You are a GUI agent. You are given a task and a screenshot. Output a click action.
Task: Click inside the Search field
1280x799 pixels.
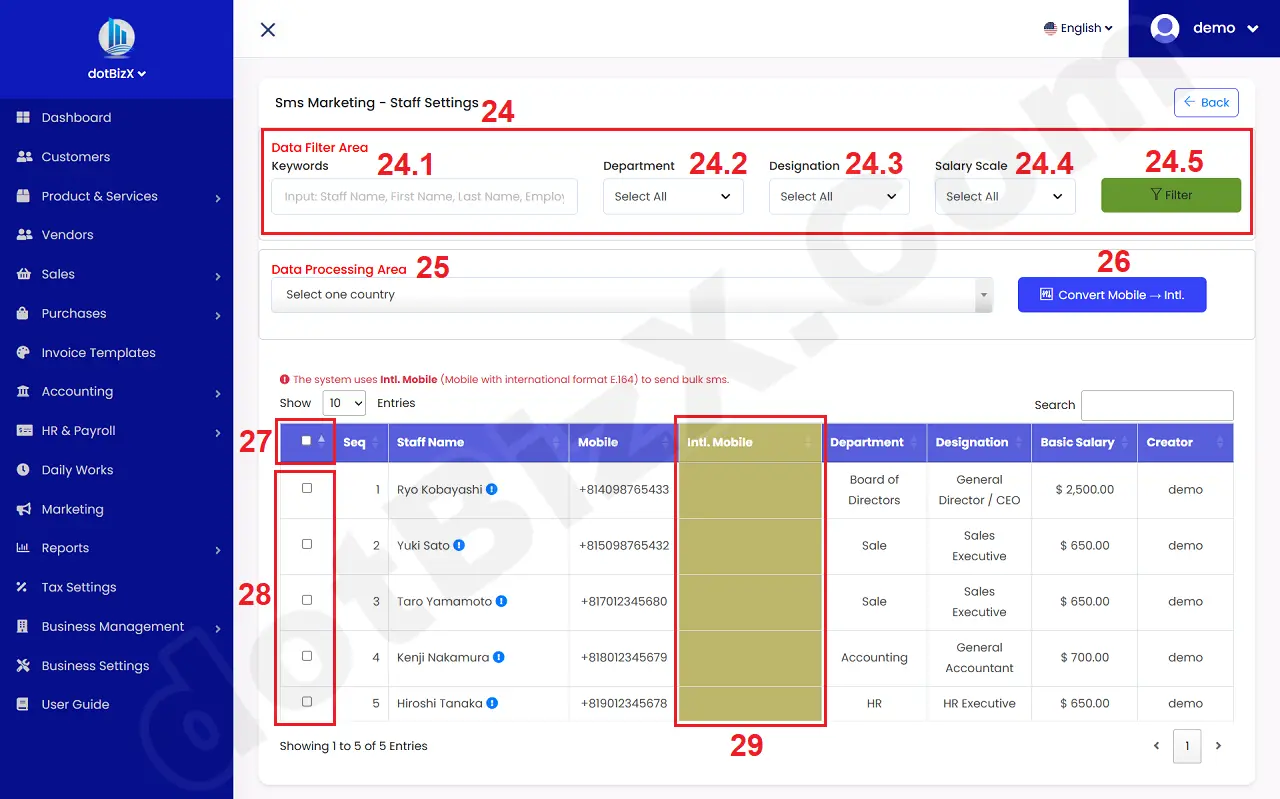click(1157, 405)
